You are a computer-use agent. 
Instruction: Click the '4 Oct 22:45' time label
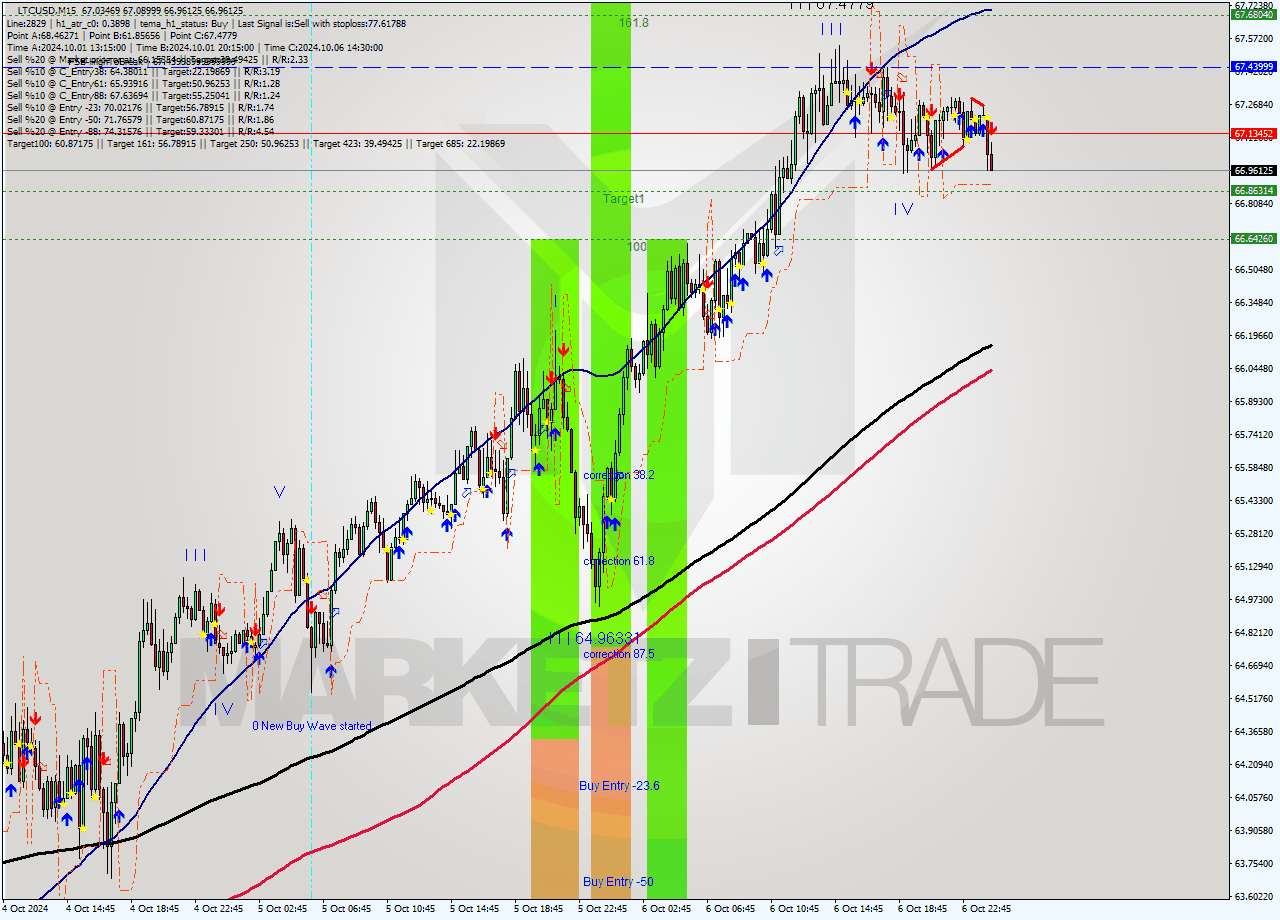[219, 909]
